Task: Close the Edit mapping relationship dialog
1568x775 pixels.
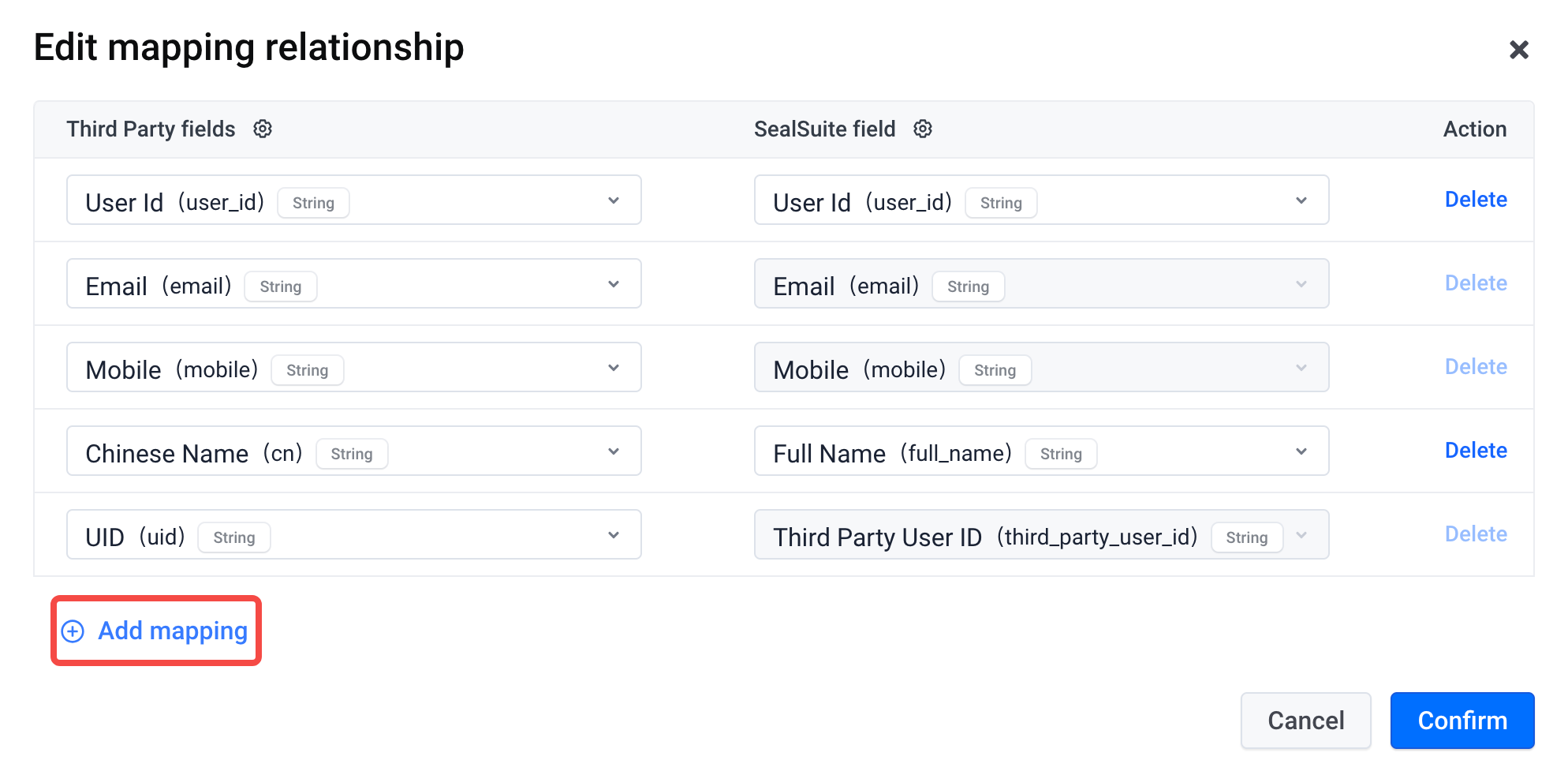Action: [x=1518, y=50]
